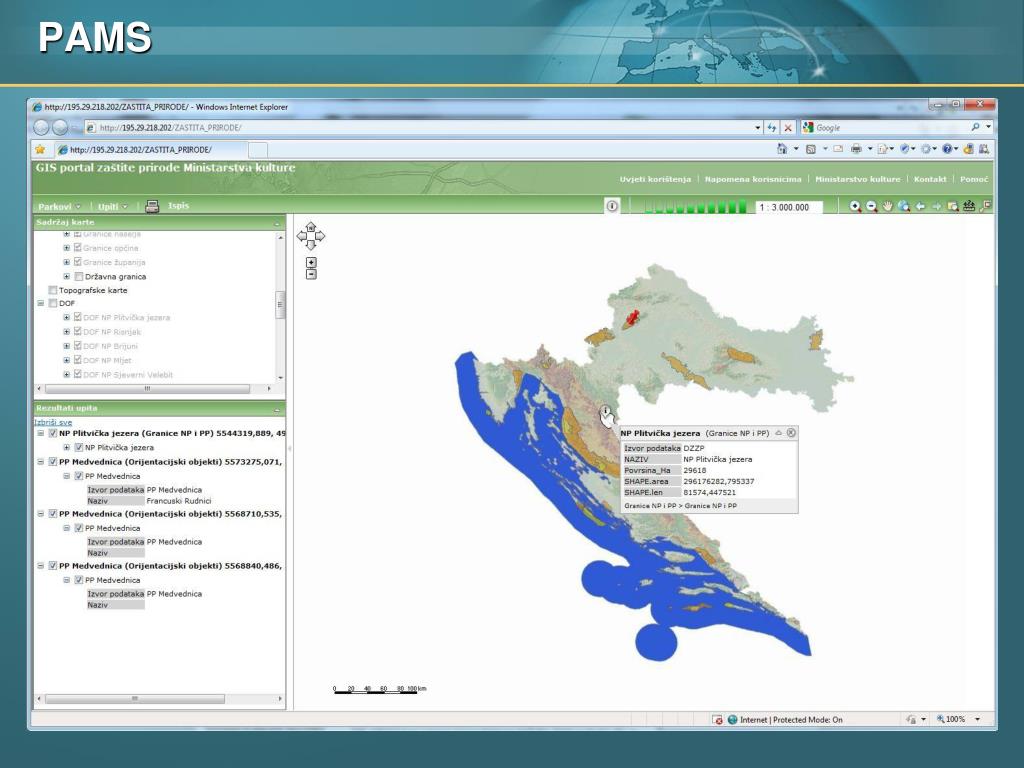Minimize the Sadržaj karte panel
The height and width of the screenshot is (768, 1024).
[277, 223]
